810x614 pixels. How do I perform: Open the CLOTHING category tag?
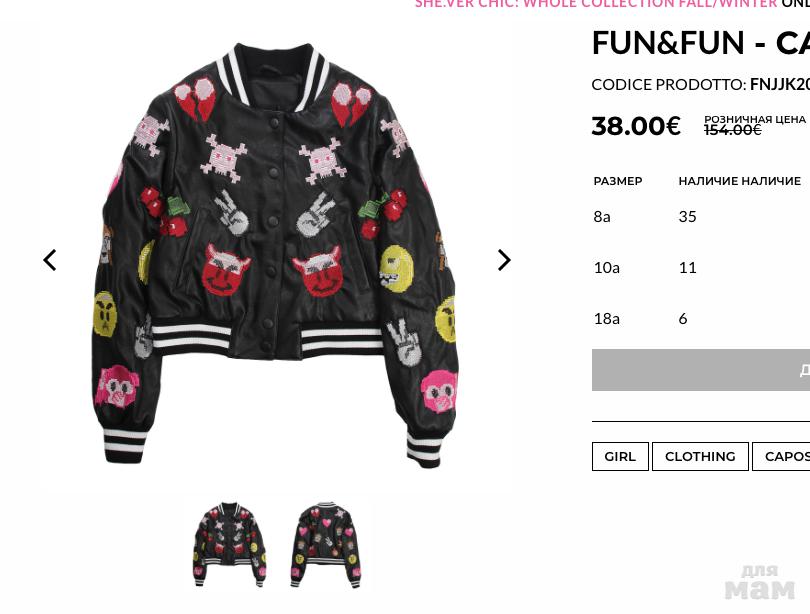tap(700, 456)
